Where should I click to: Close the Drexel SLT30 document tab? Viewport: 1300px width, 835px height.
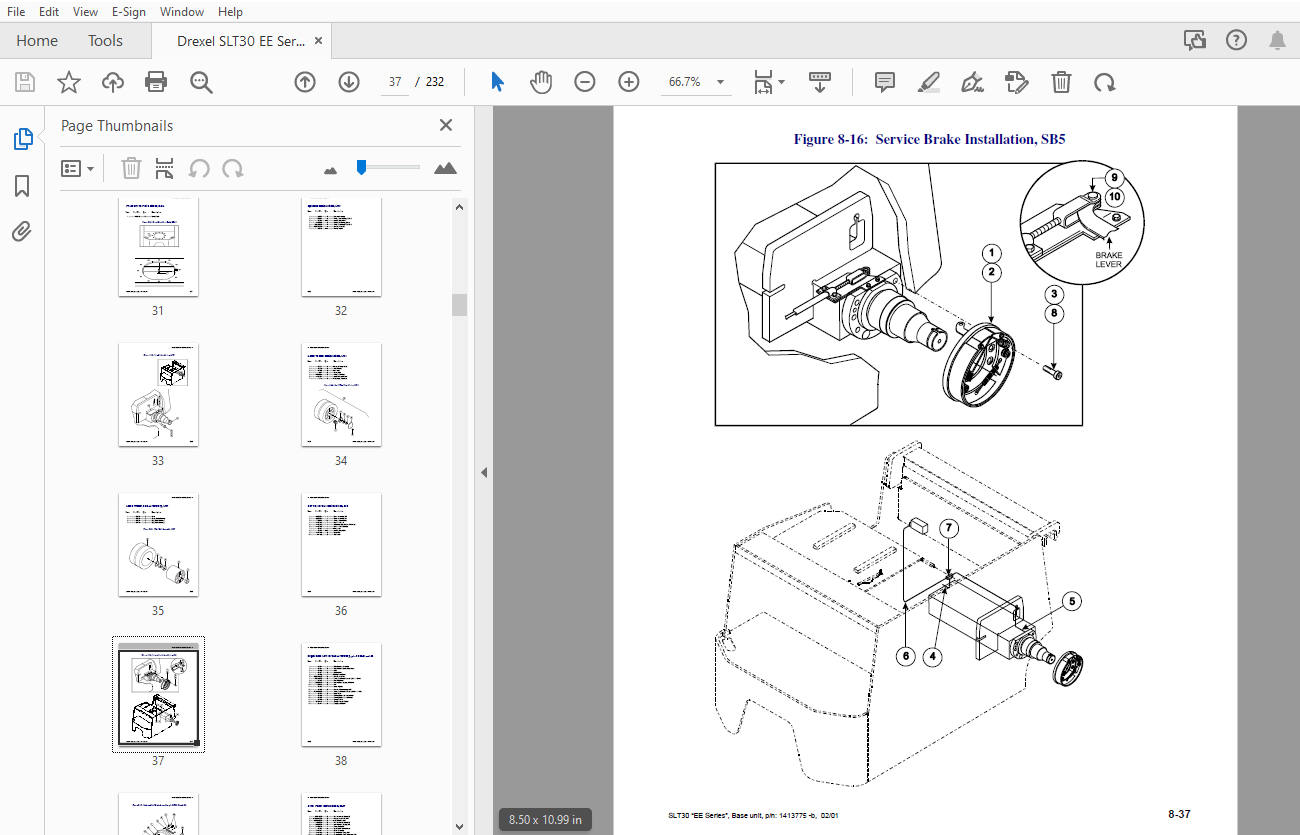(x=318, y=41)
